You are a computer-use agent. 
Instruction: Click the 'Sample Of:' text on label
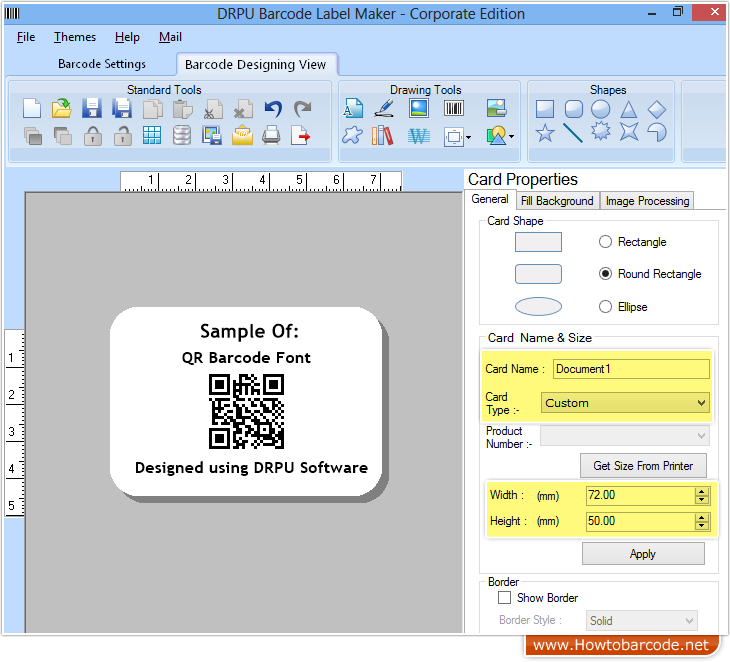click(x=249, y=331)
